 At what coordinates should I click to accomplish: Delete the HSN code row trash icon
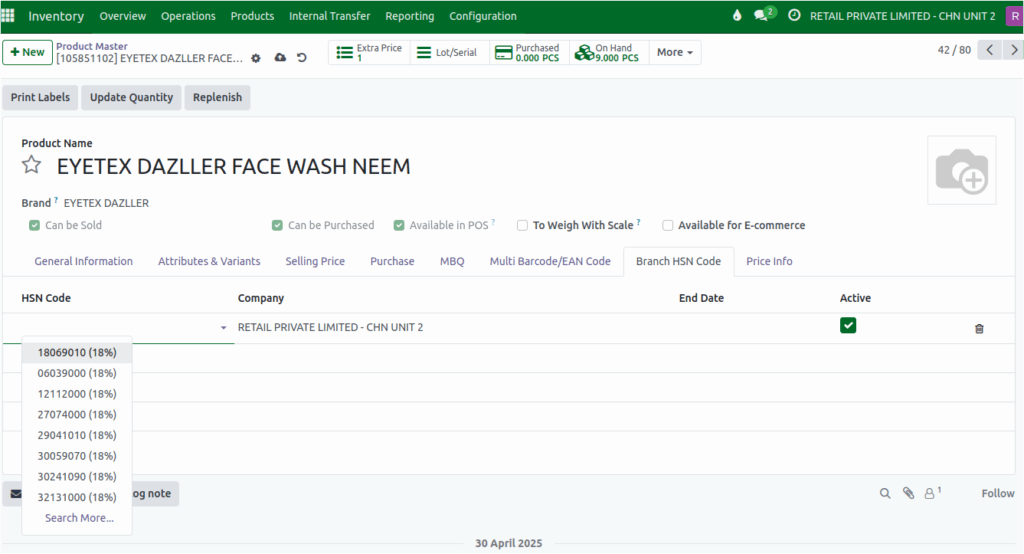[979, 329]
